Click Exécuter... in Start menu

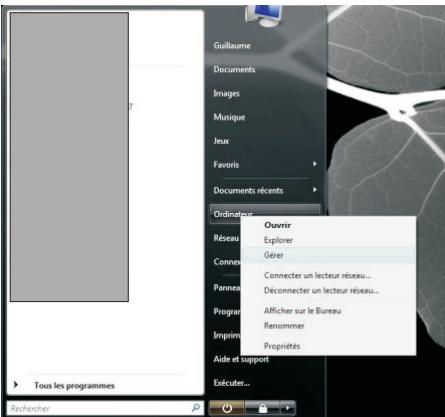(x=232, y=383)
